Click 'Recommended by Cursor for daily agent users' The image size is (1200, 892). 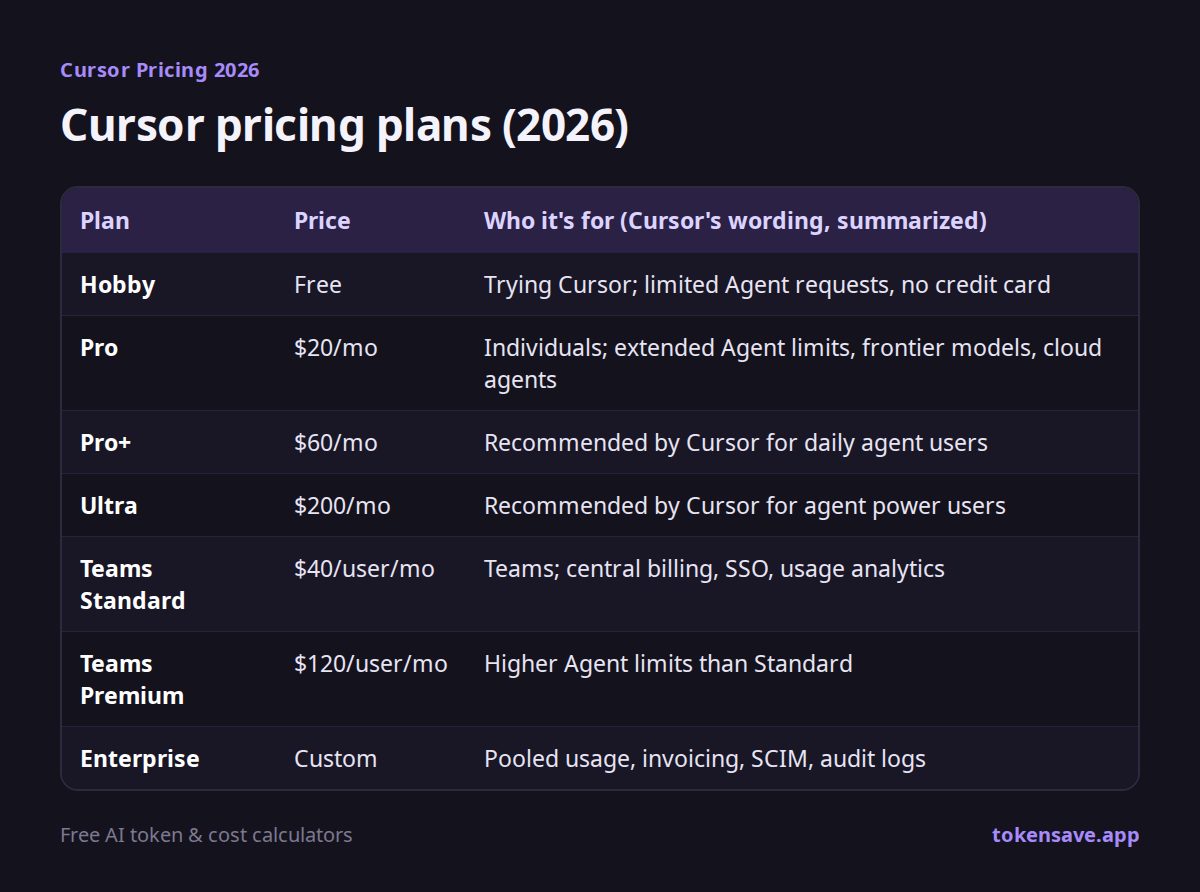[x=736, y=443]
